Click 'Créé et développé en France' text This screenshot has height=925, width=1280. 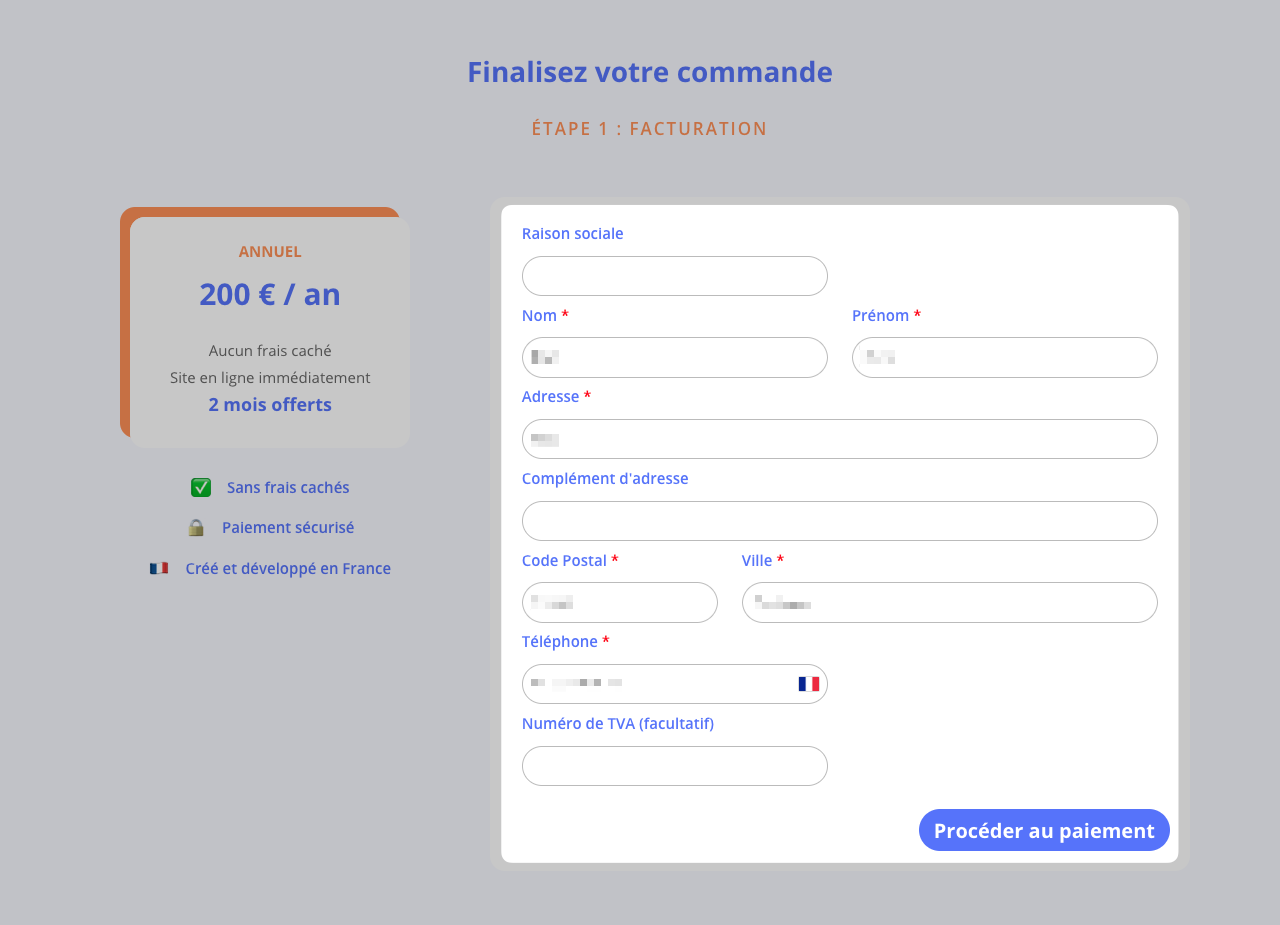click(288, 568)
